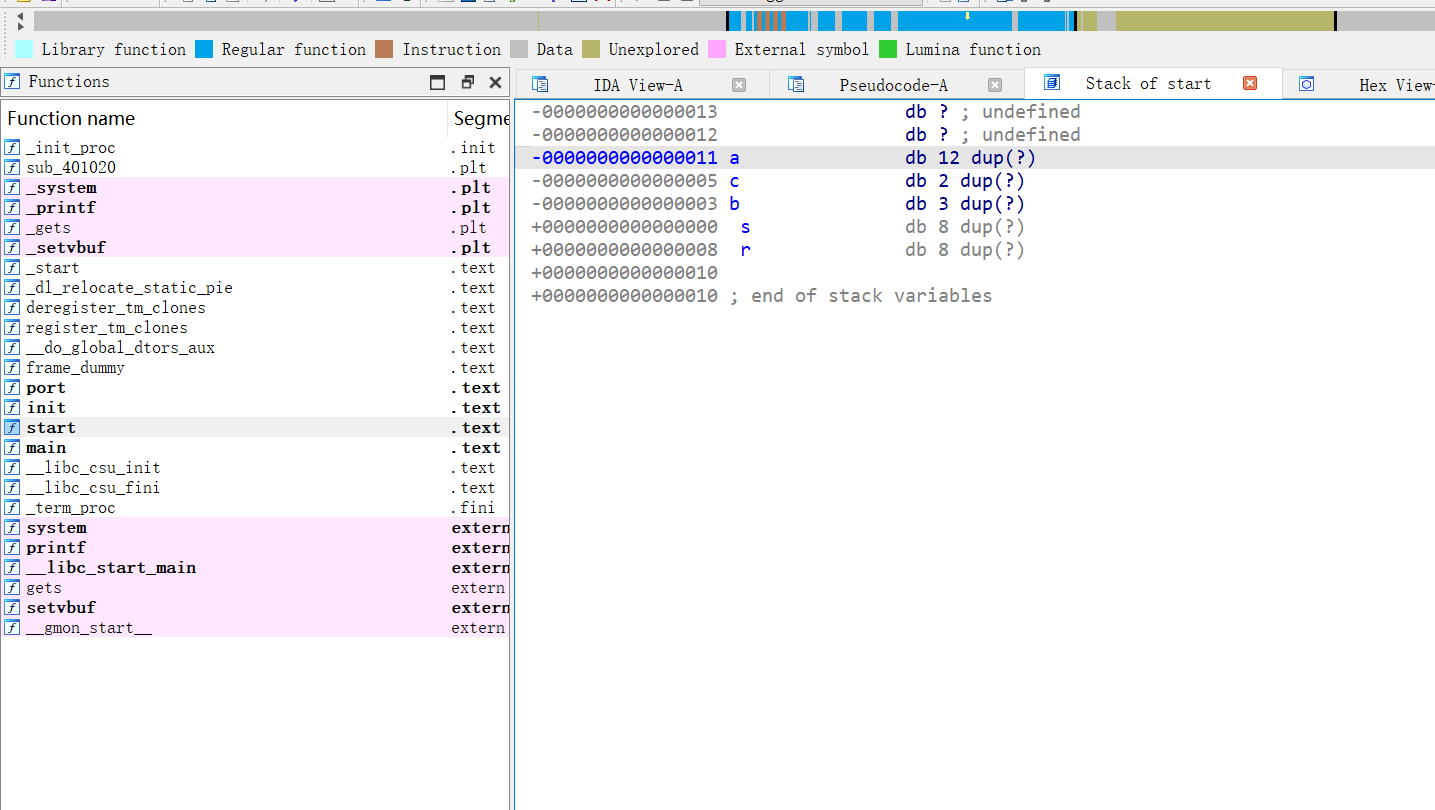Click the function icon next to _system
Image resolution: width=1435 pixels, height=810 pixels.
pos(12,188)
